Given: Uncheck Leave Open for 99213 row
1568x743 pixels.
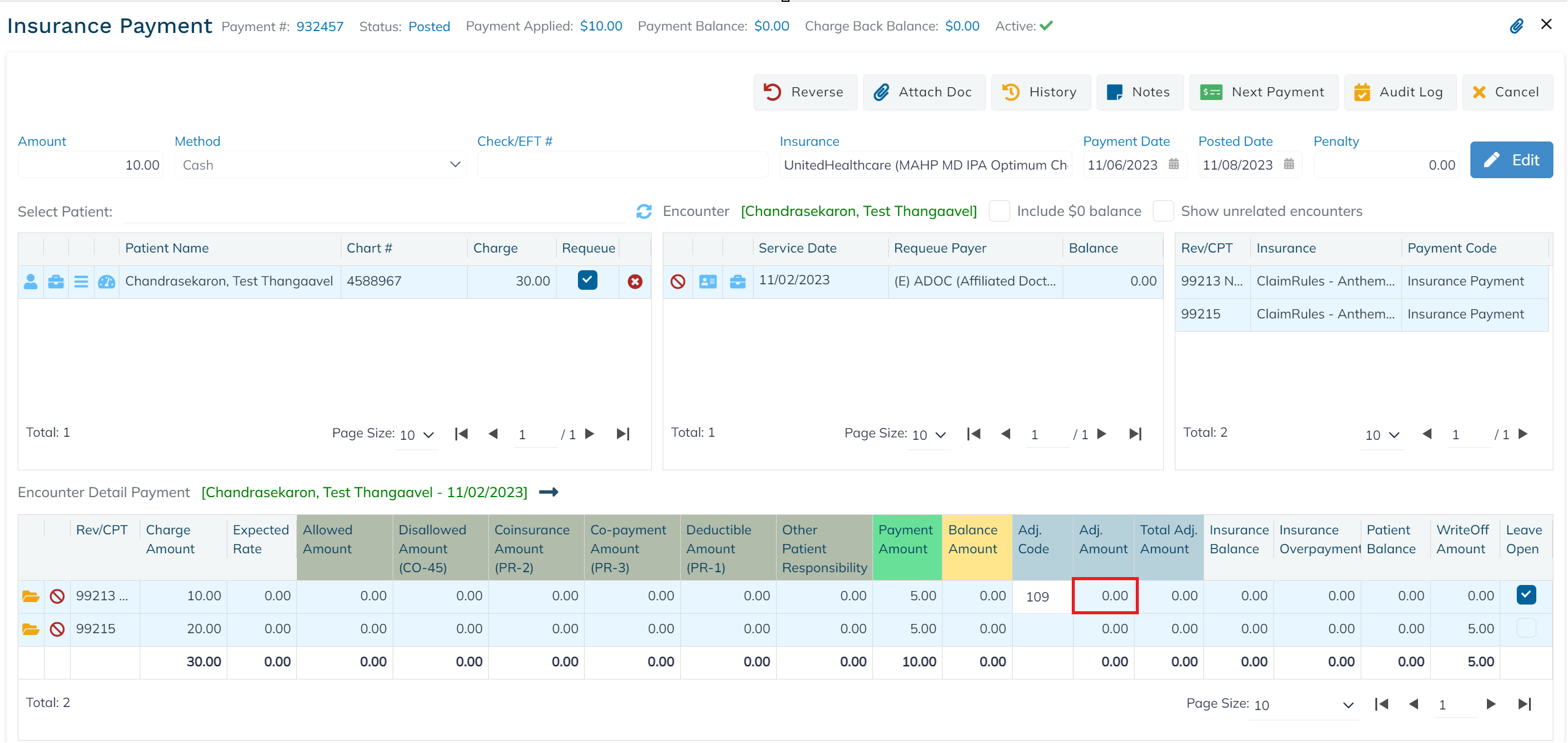Looking at the screenshot, I should [1526, 595].
